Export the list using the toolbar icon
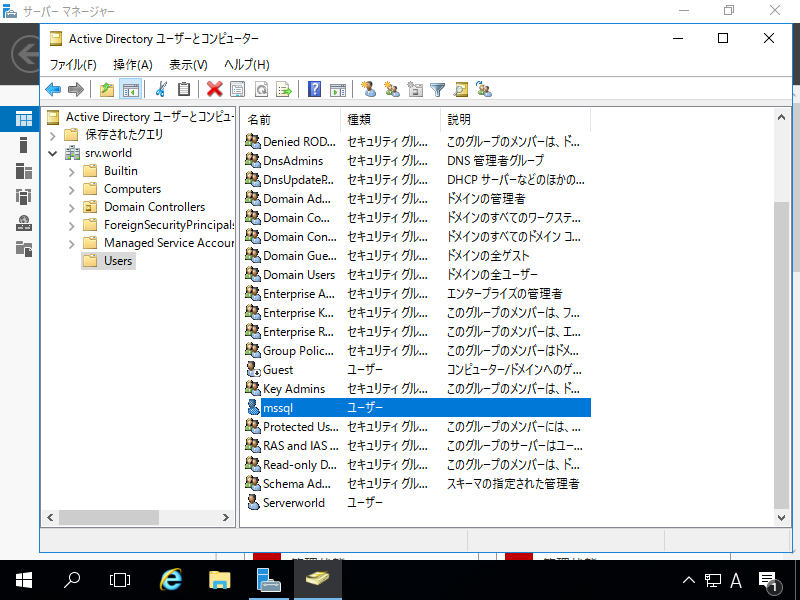This screenshot has height=600, width=800. 284,90
